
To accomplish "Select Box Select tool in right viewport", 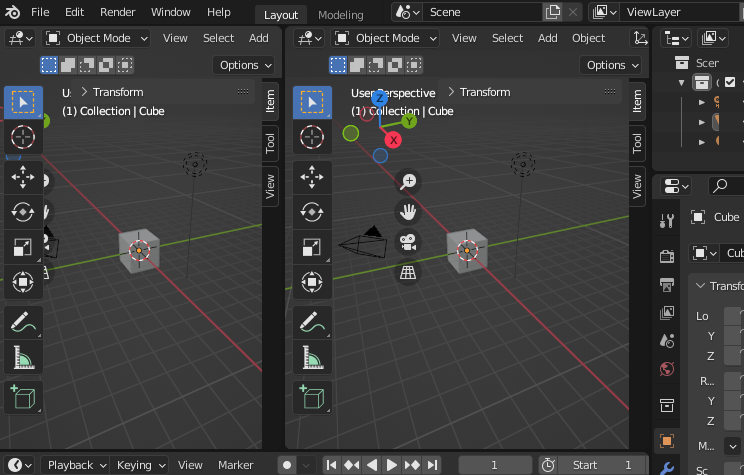I will [312, 102].
